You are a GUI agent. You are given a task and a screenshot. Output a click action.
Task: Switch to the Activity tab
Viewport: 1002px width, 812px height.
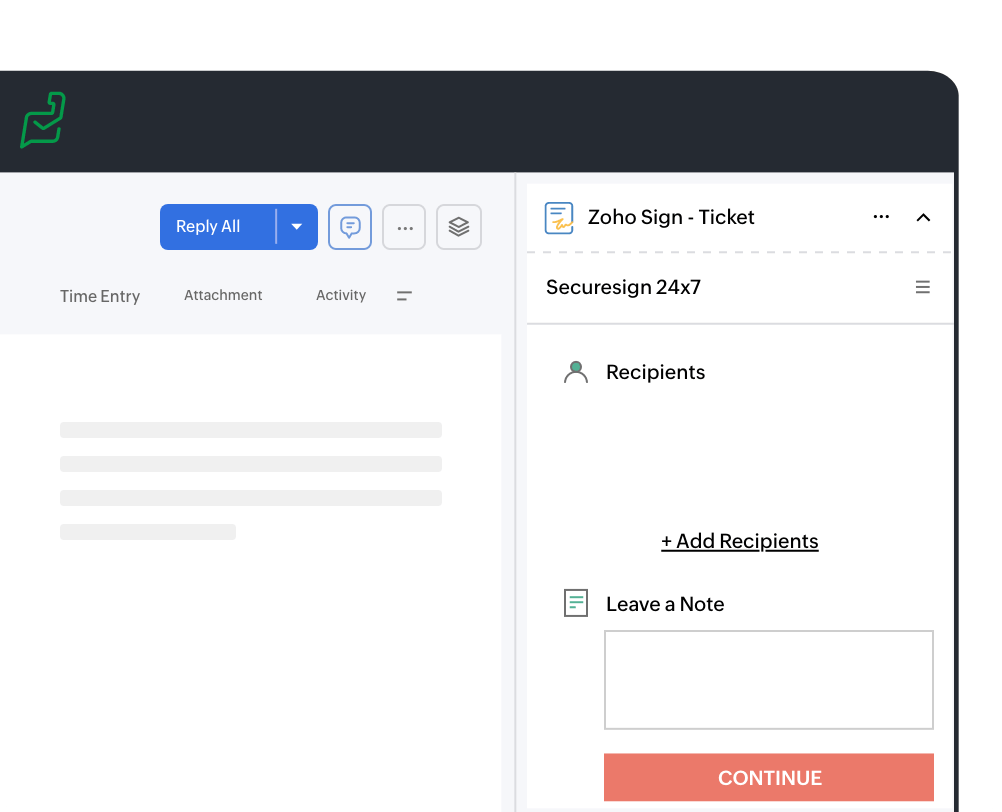click(x=341, y=295)
